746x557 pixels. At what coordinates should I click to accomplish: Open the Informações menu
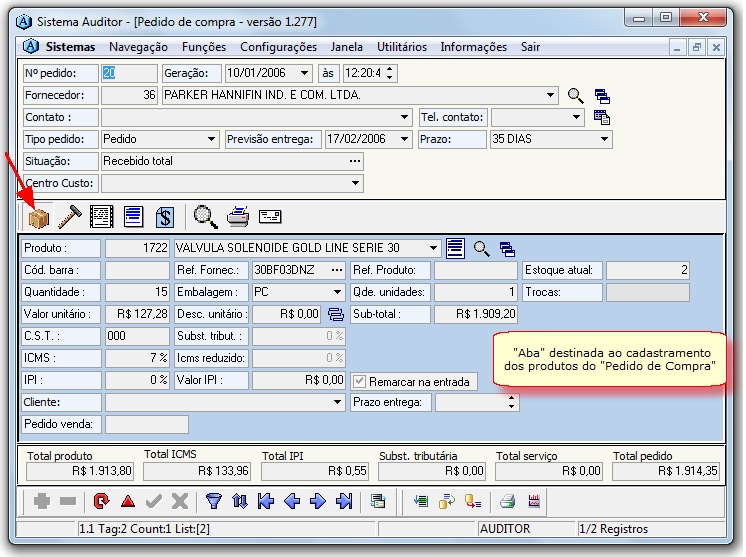(473, 47)
